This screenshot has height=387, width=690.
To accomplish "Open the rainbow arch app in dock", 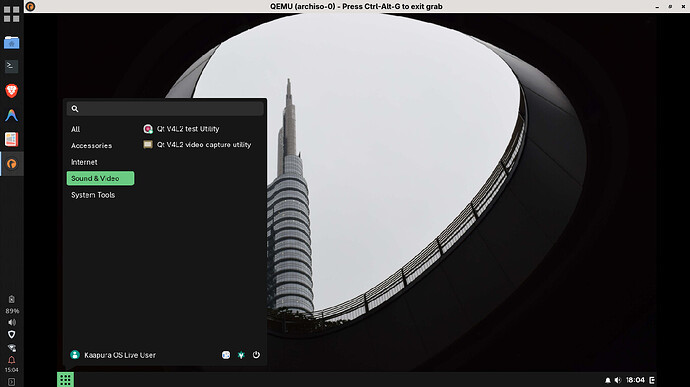I will pyautogui.click(x=11, y=115).
